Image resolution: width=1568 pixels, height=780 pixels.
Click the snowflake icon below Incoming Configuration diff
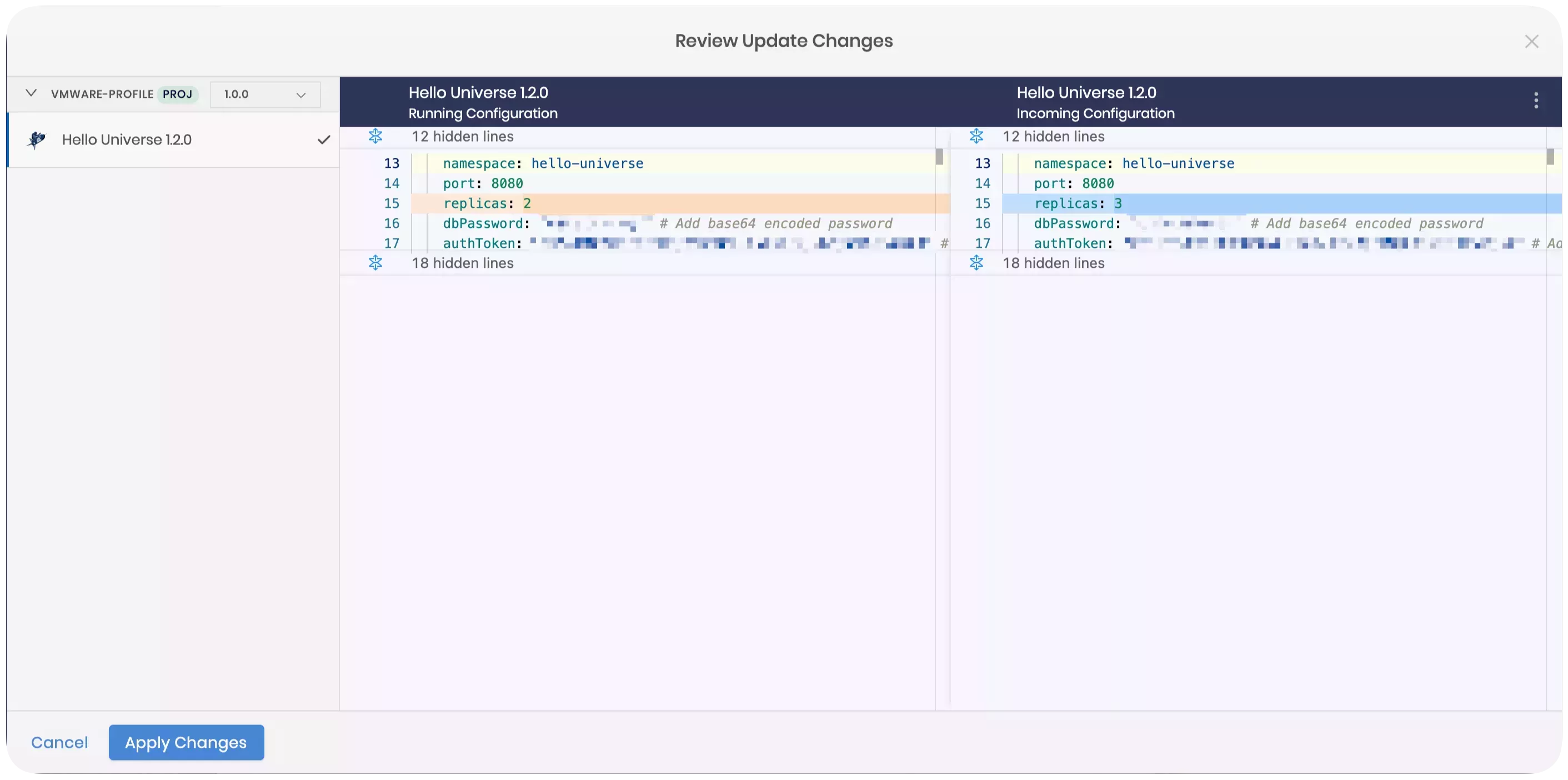tap(977, 262)
